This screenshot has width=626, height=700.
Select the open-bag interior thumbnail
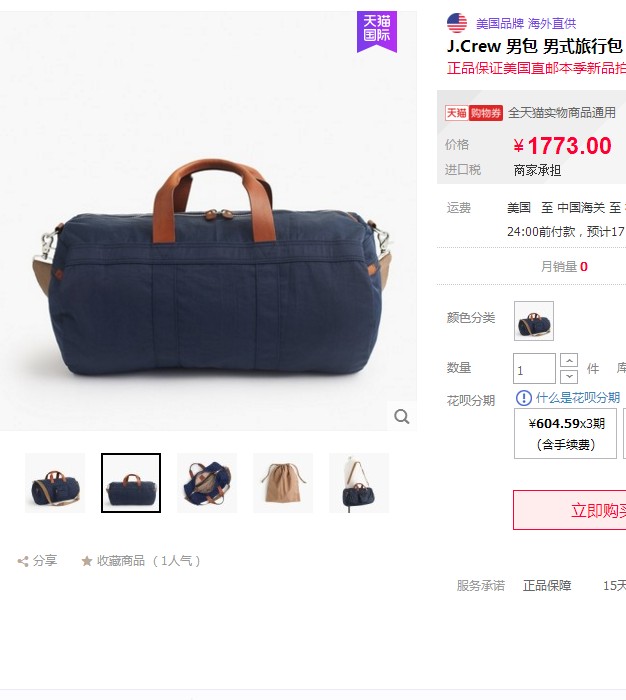point(207,483)
